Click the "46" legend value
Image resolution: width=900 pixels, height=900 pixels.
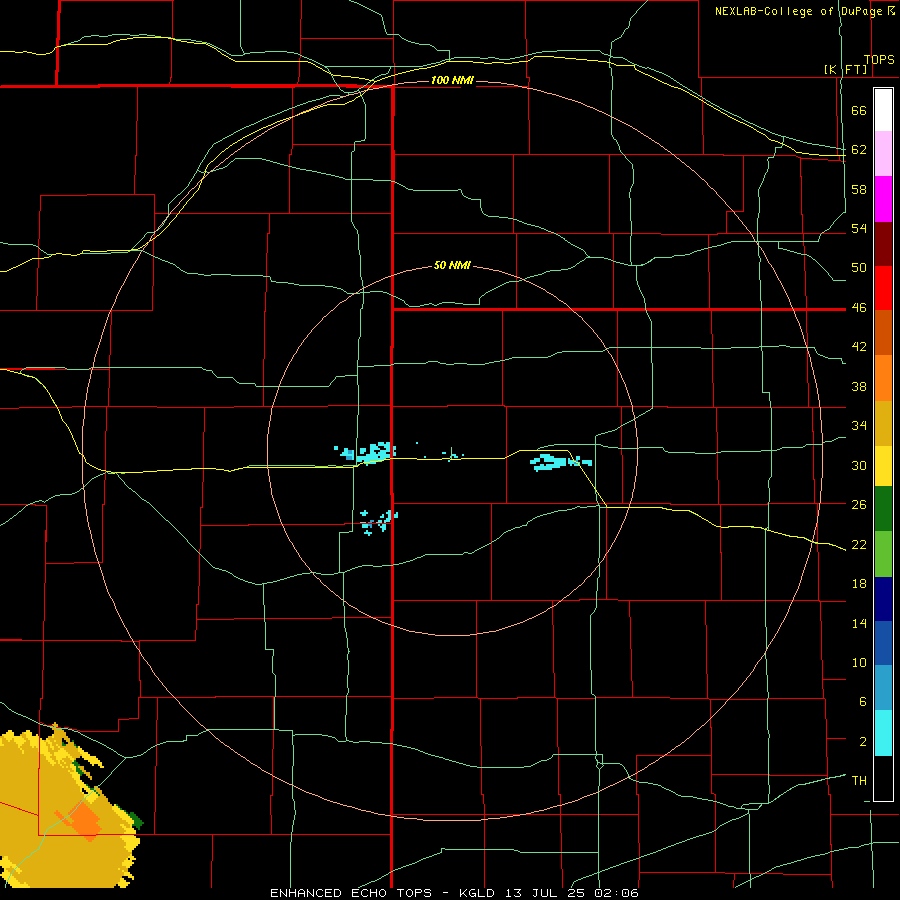859,308
